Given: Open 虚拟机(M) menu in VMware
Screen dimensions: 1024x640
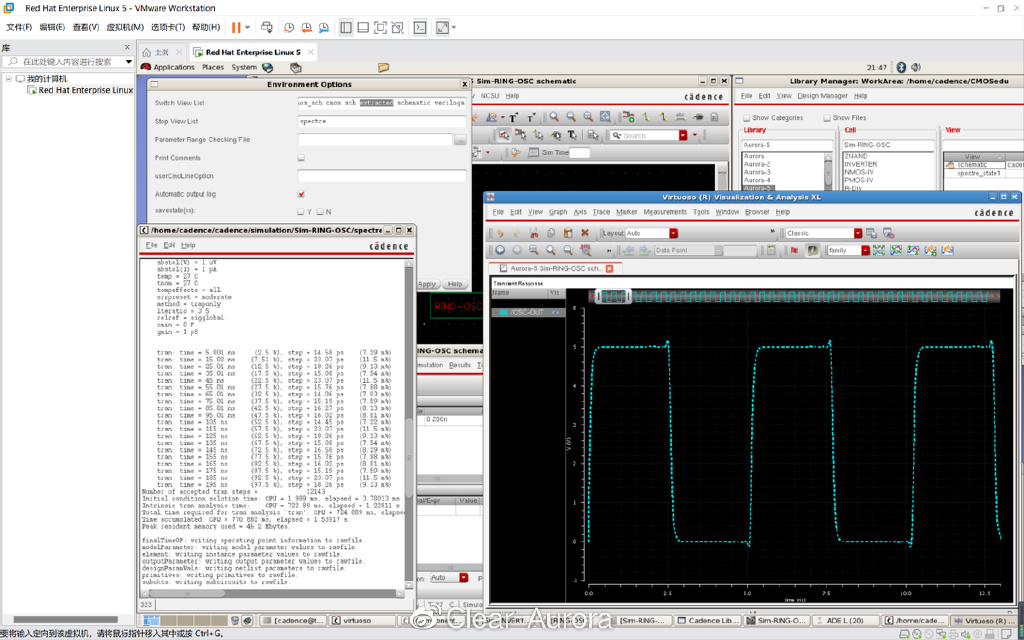Looking at the screenshot, I should pos(125,27).
